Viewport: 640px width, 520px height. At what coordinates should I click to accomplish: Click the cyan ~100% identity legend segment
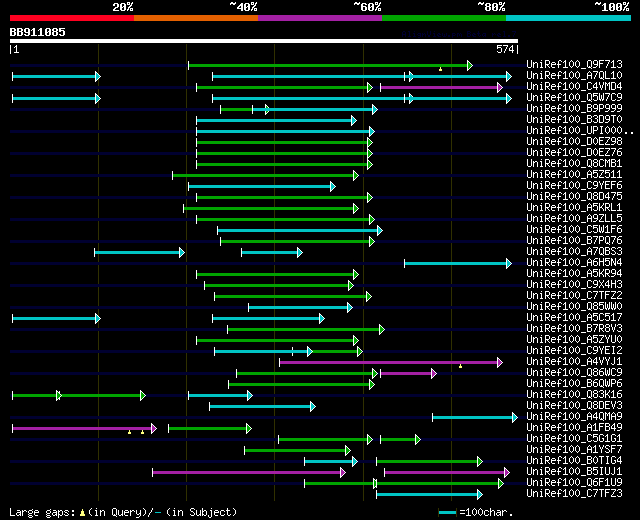(569, 18)
